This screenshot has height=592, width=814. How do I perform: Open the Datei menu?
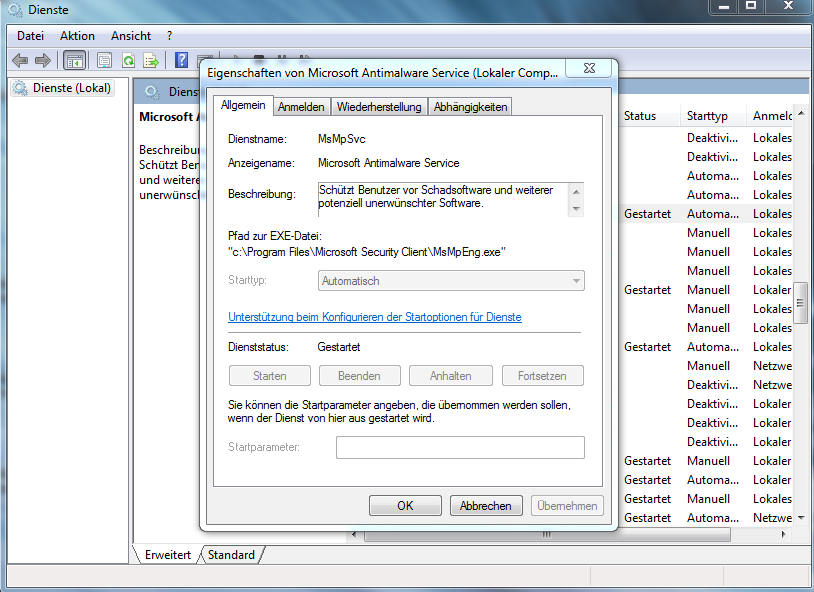(30, 36)
